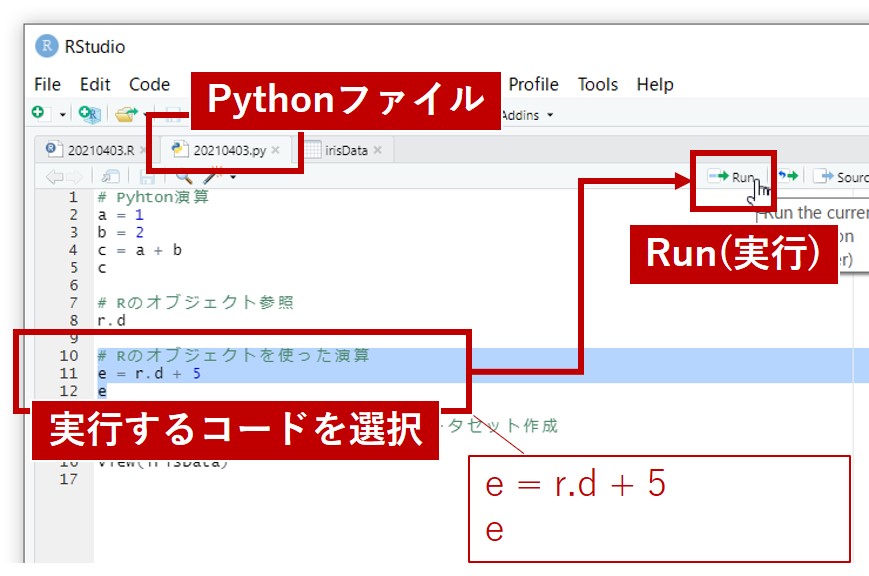Click the Open File folder icon
This screenshot has width=869, height=576.
coord(125,115)
